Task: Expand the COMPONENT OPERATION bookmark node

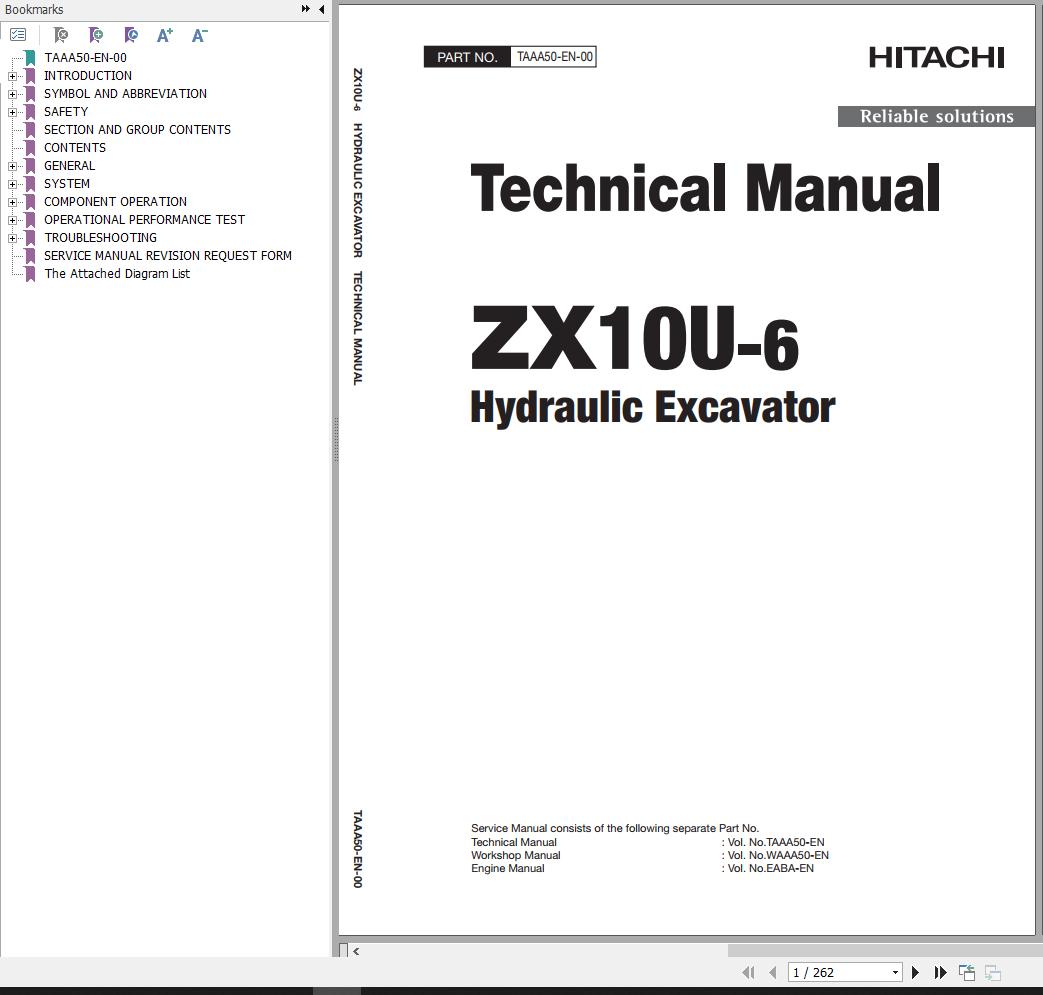Action: [x=12, y=202]
